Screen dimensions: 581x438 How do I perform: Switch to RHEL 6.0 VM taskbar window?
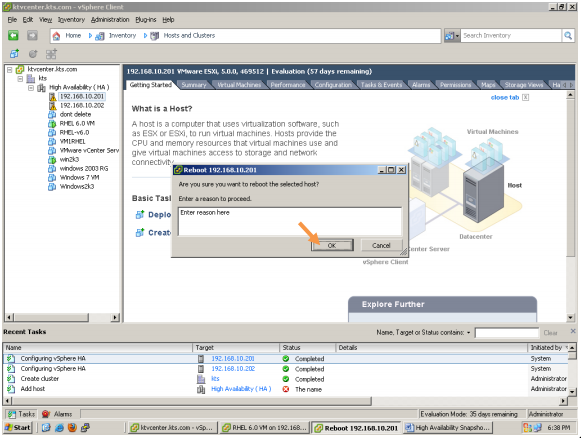[x=264, y=428]
